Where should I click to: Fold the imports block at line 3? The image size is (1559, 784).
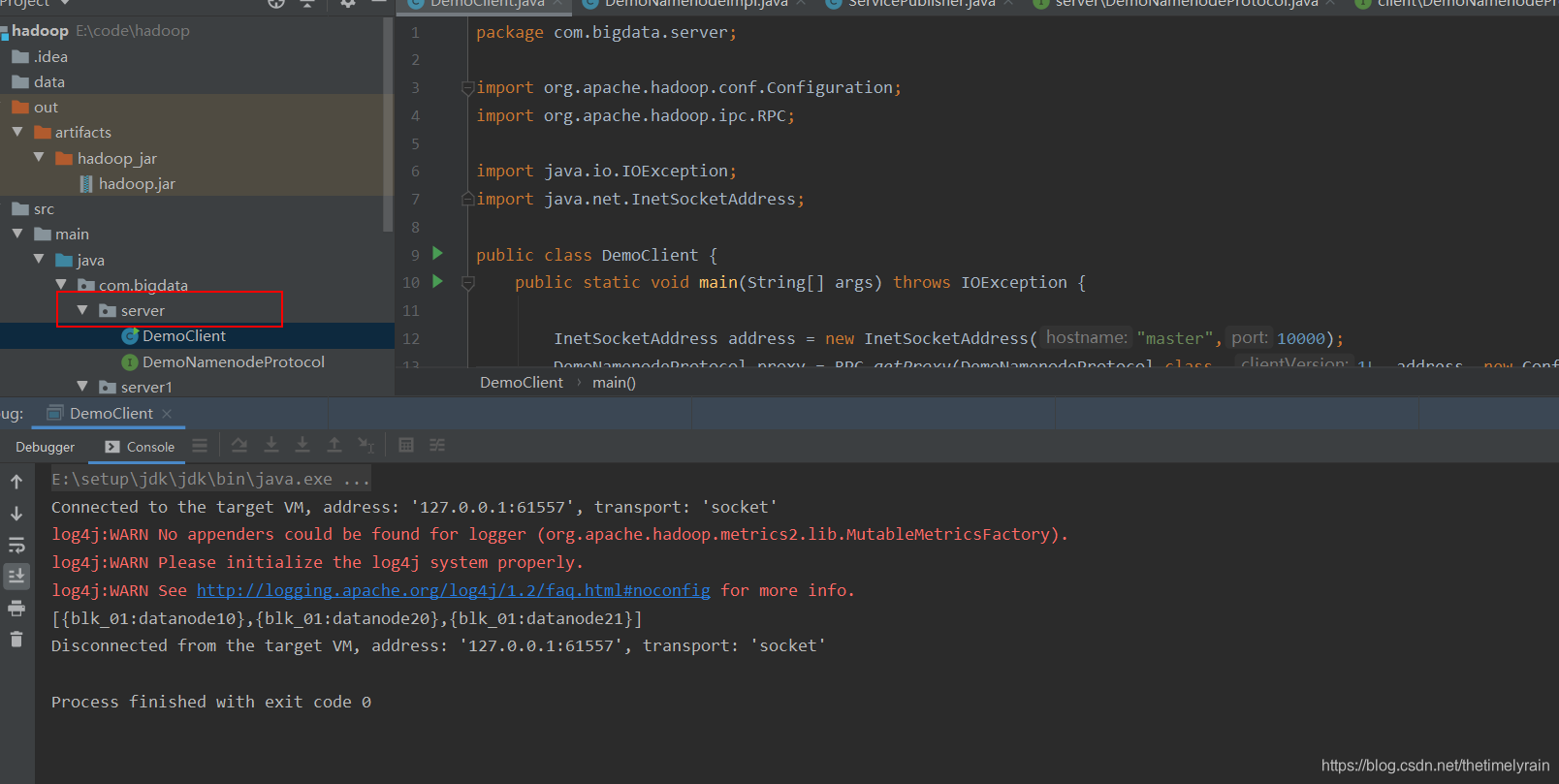click(x=468, y=87)
